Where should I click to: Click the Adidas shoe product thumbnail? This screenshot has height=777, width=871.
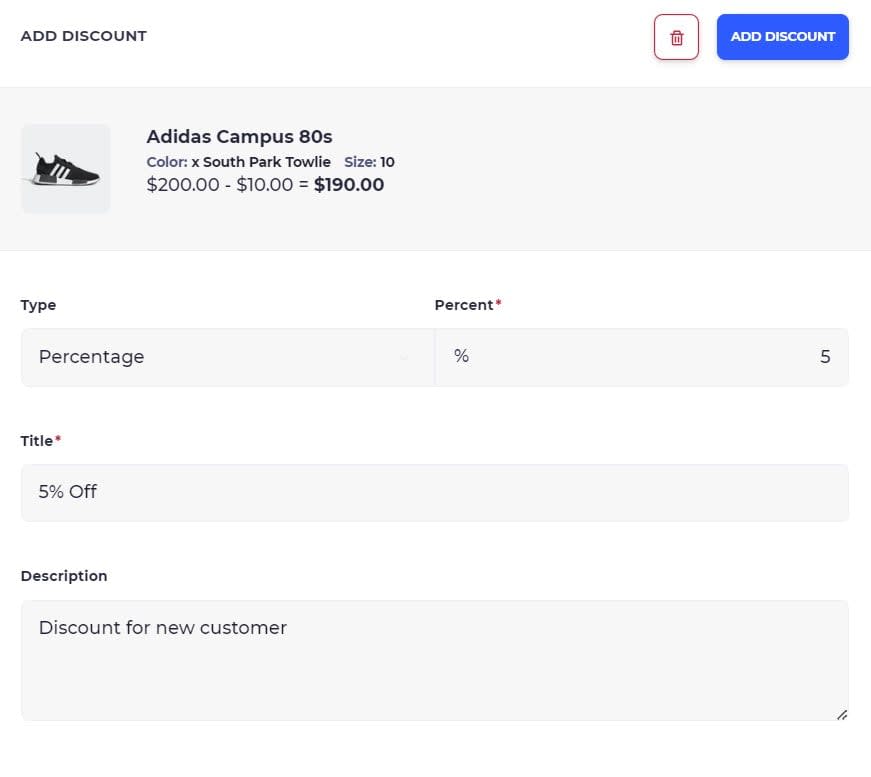[x=66, y=168]
